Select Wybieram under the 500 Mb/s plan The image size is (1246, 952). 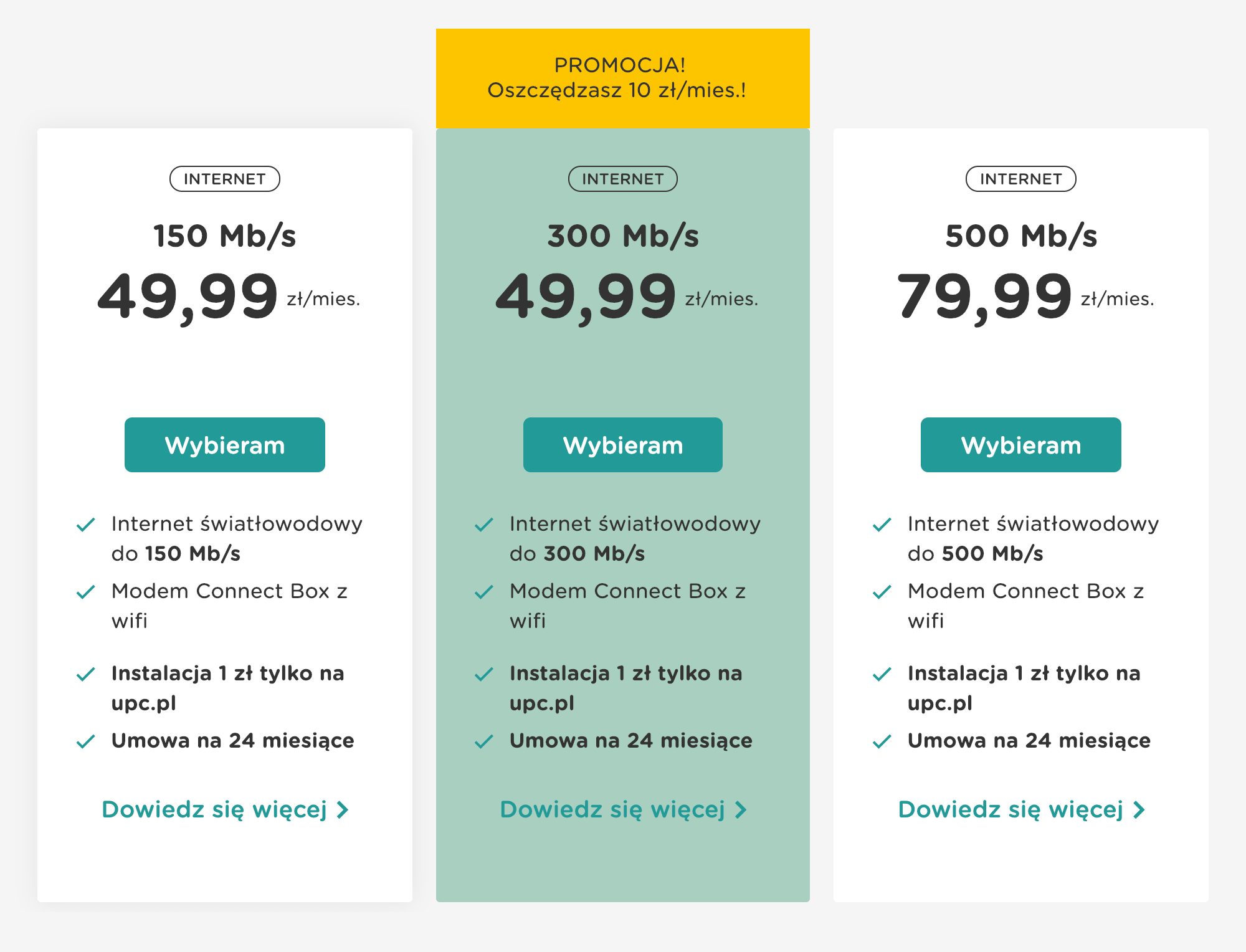[1021, 445]
